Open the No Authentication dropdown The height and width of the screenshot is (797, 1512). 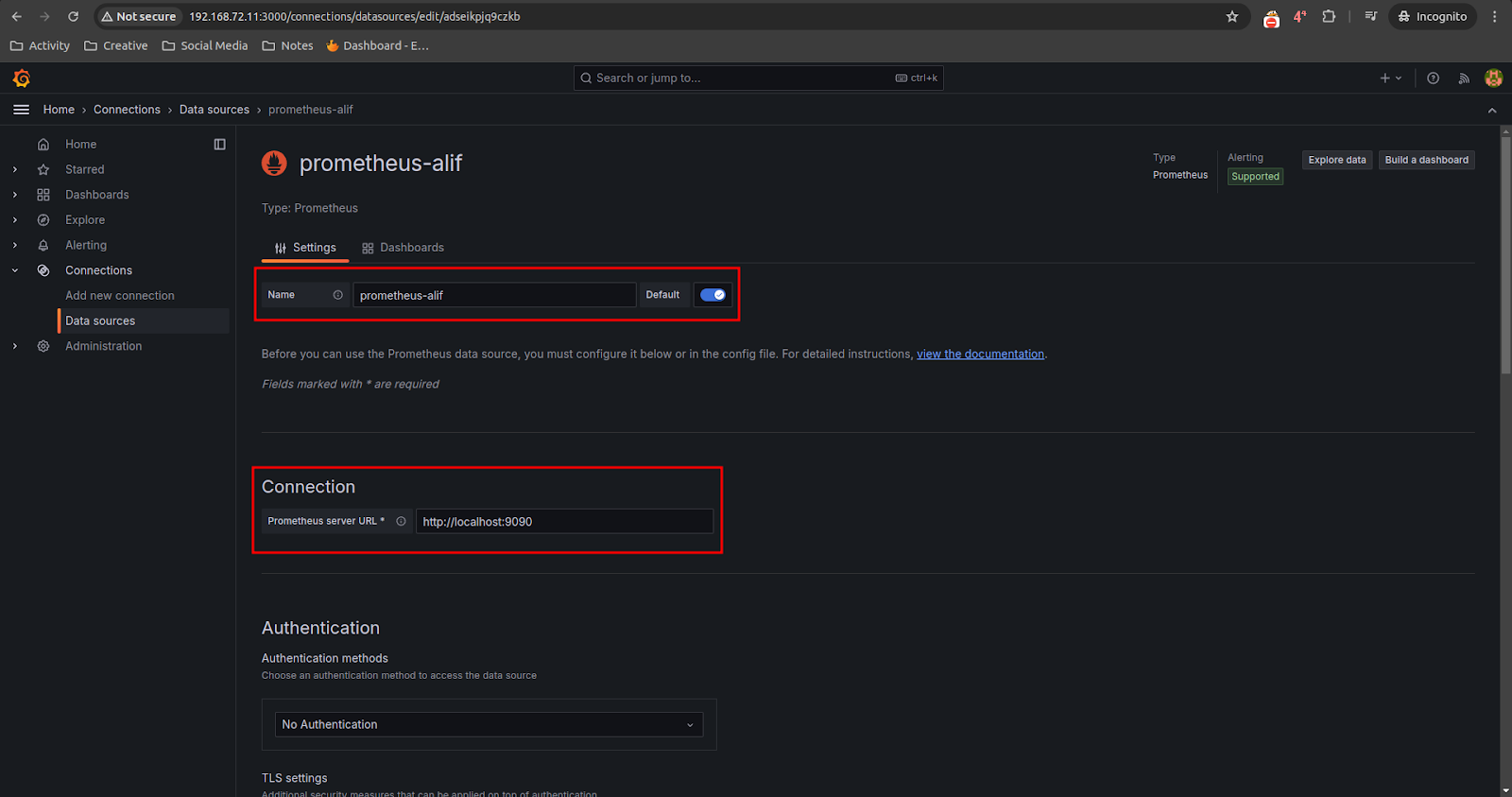pos(490,724)
